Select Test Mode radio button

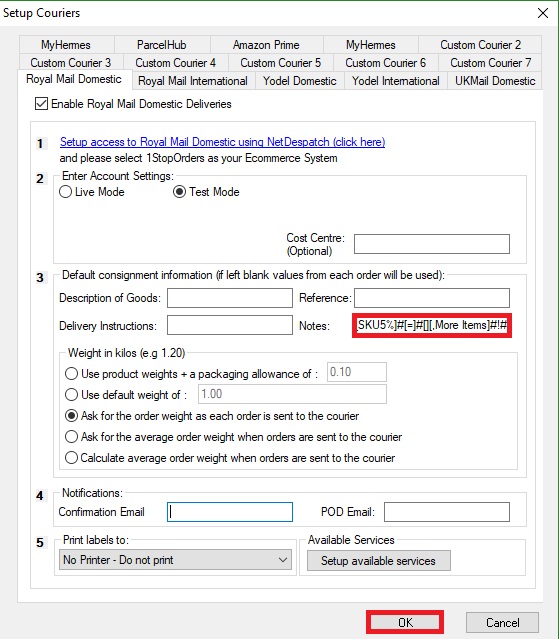179,192
